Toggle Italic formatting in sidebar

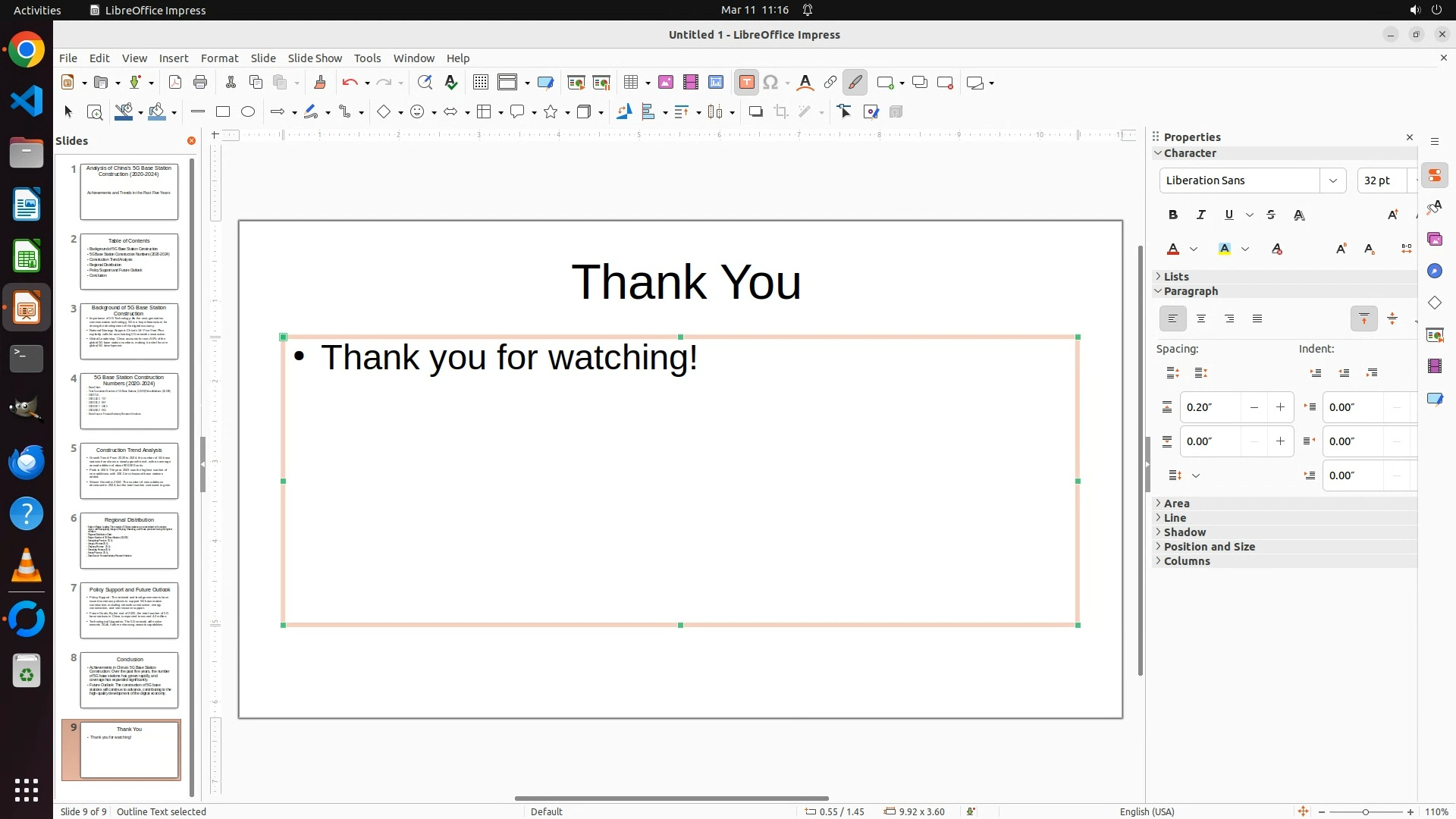[x=1201, y=215]
